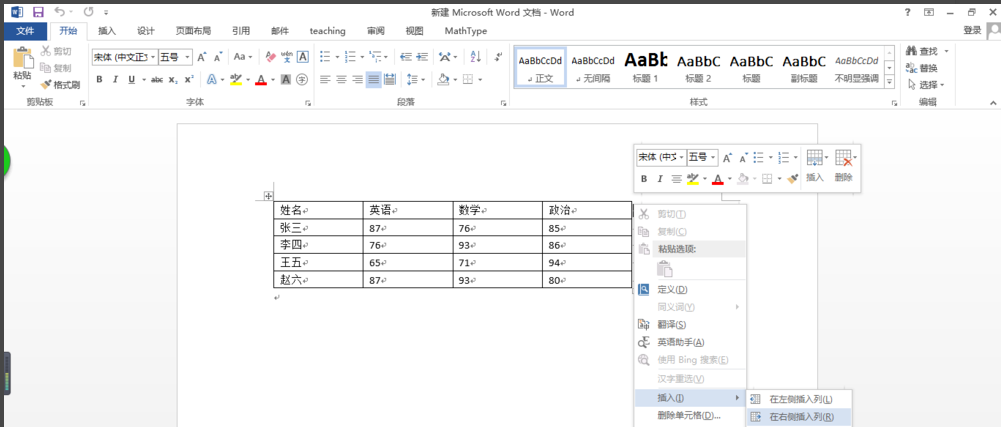Click the 登录 sign-in link
1001x427 pixels.
[x=972, y=31]
